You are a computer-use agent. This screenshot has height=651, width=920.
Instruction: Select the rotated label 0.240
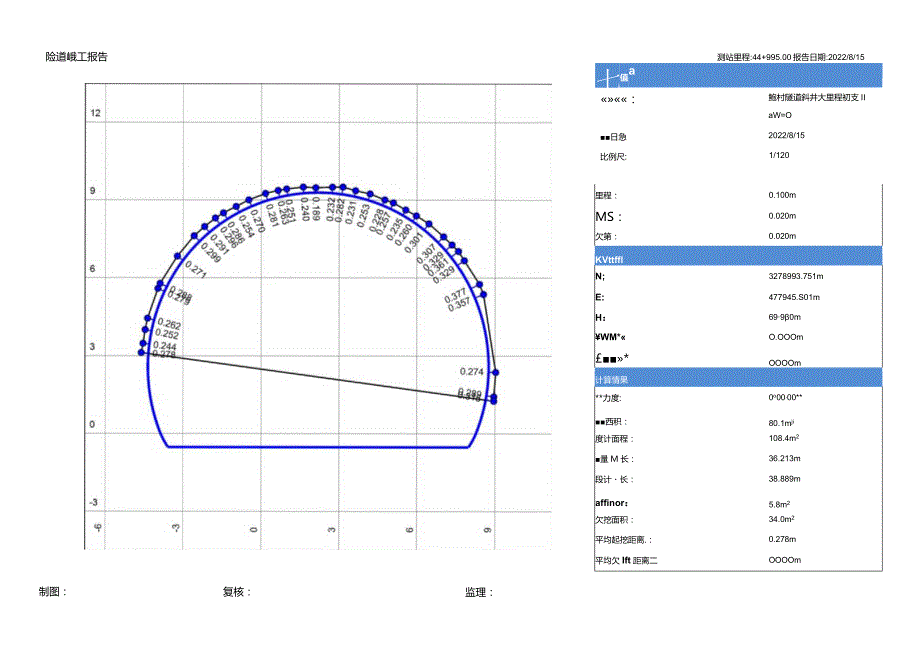tap(305, 209)
